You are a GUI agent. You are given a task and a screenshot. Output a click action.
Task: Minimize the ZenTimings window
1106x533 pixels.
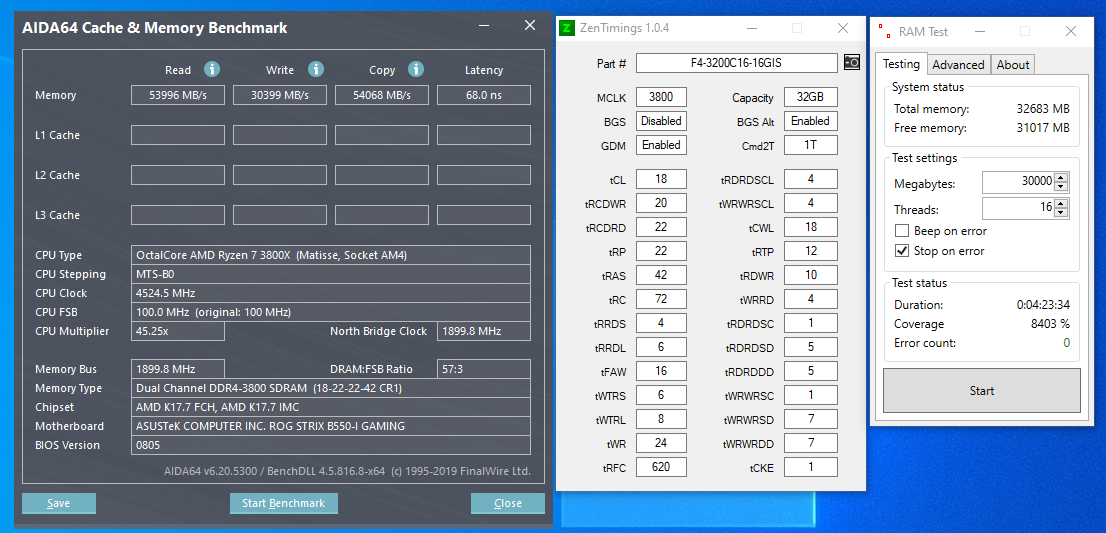[753, 28]
